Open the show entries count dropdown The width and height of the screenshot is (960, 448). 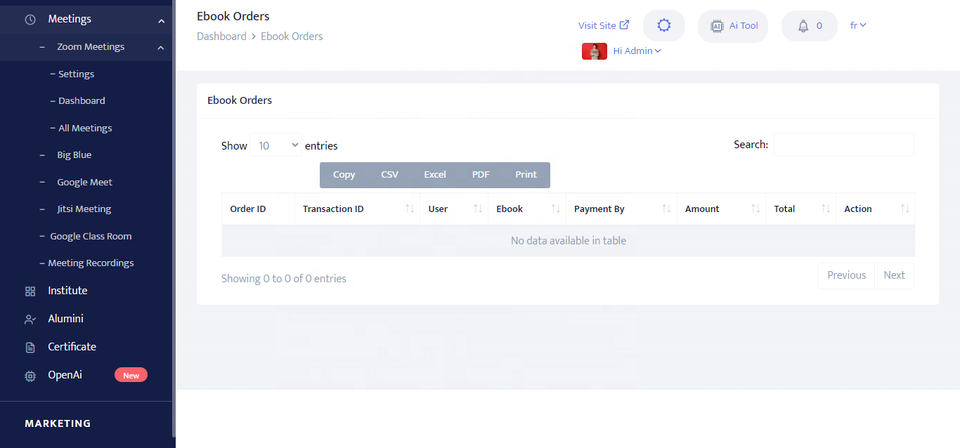tap(277, 146)
